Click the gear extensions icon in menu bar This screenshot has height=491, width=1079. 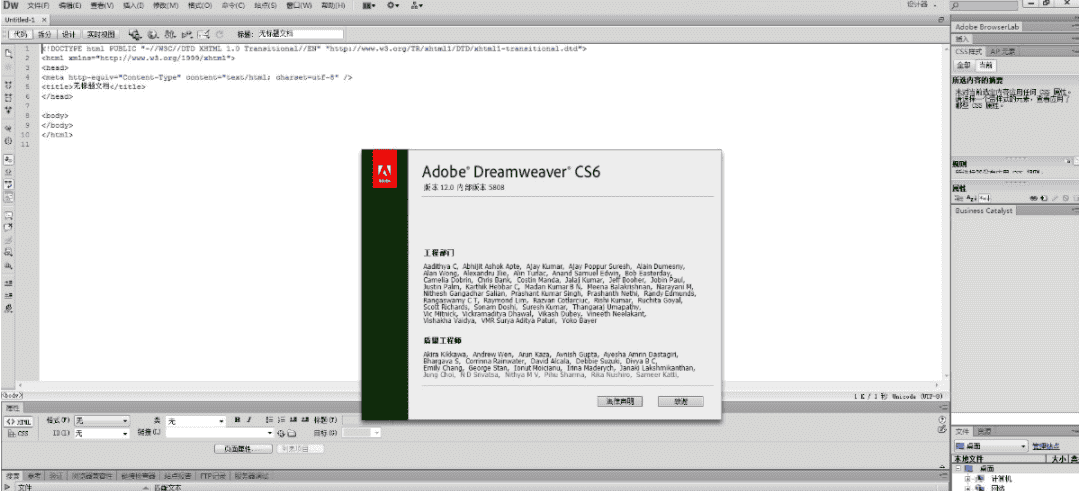[x=393, y=5]
